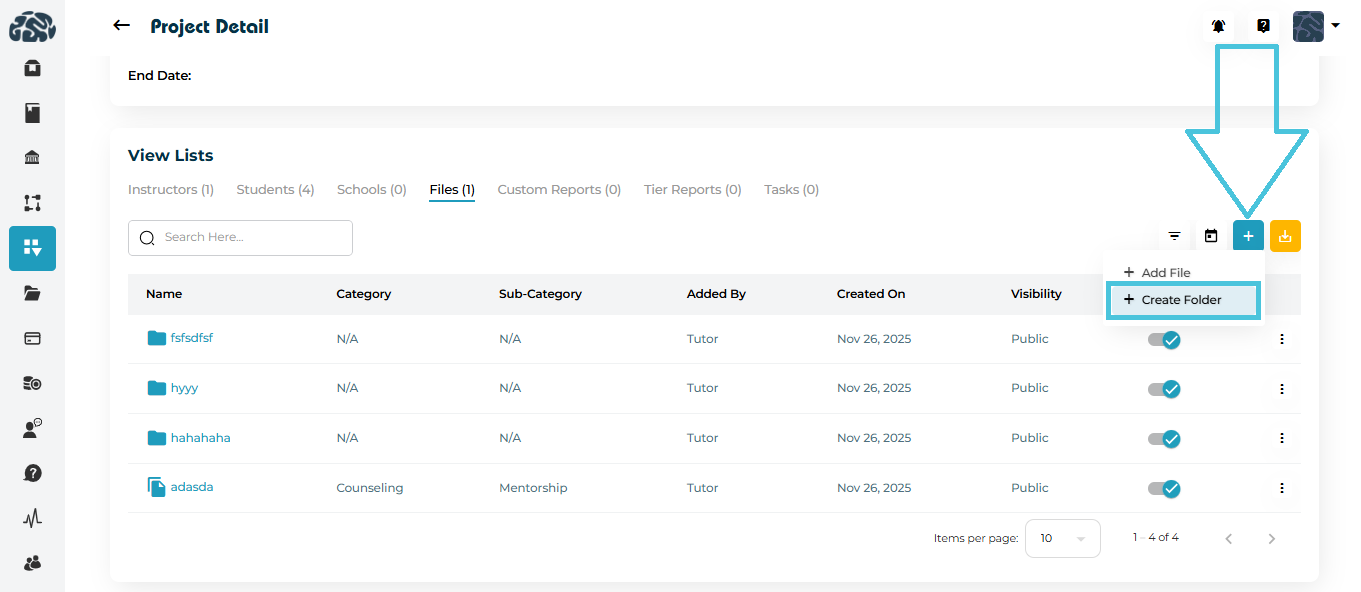This screenshot has height=592, width=1361.
Task: Open the items per page dropdown
Action: click(x=1062, y=538)
